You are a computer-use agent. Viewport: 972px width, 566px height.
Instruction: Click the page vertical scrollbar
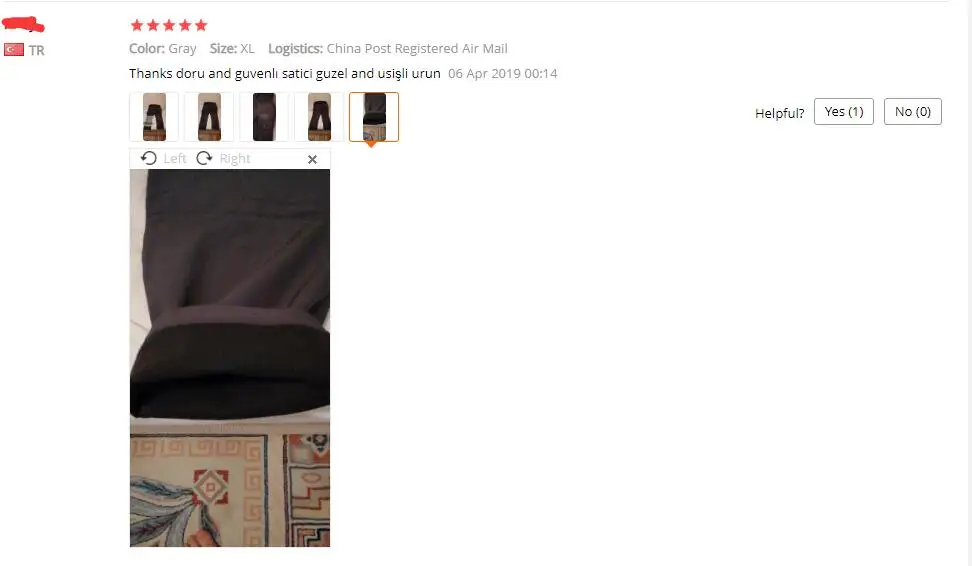(968, 283)
